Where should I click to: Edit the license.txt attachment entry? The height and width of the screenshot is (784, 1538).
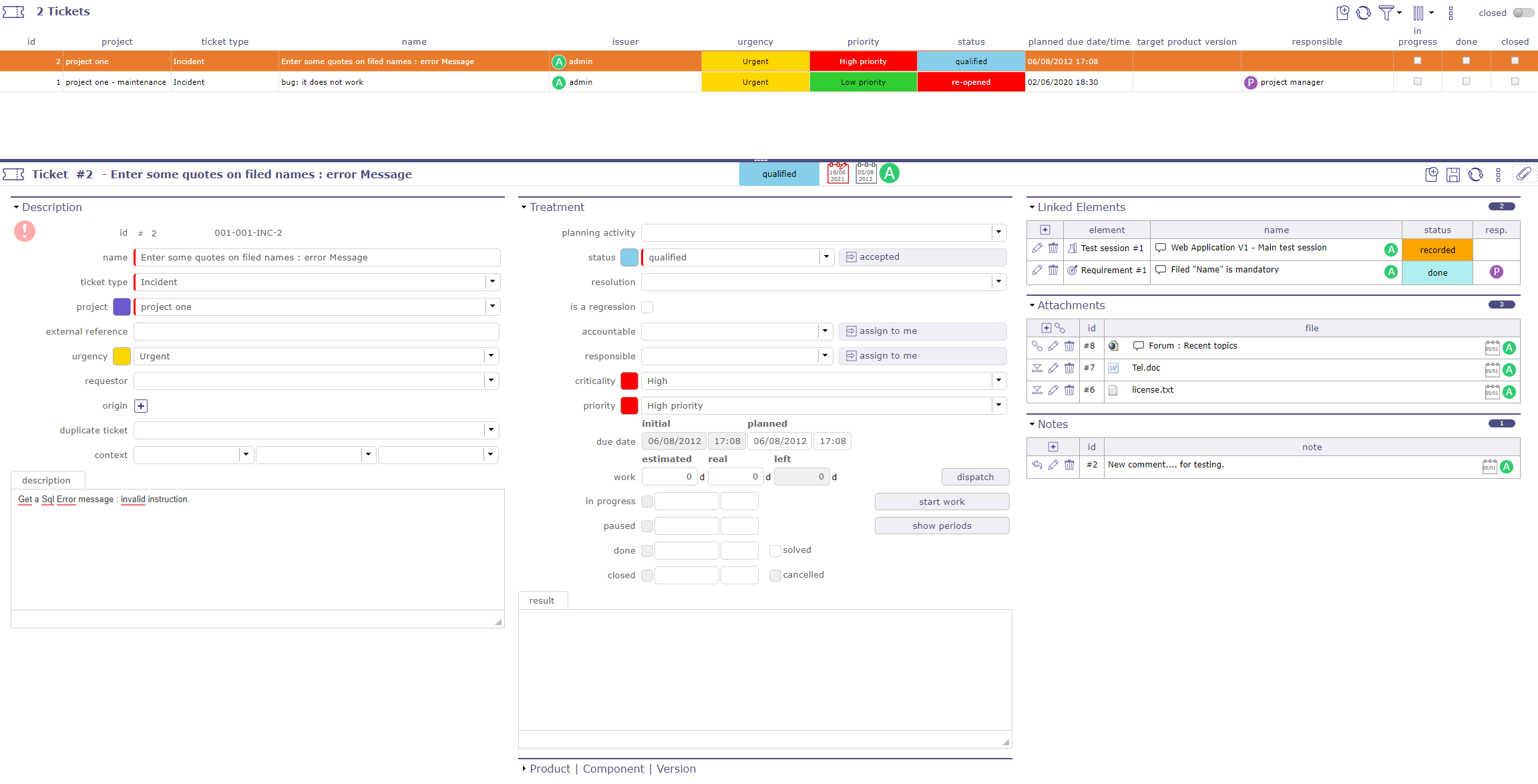click(1053, 390)
